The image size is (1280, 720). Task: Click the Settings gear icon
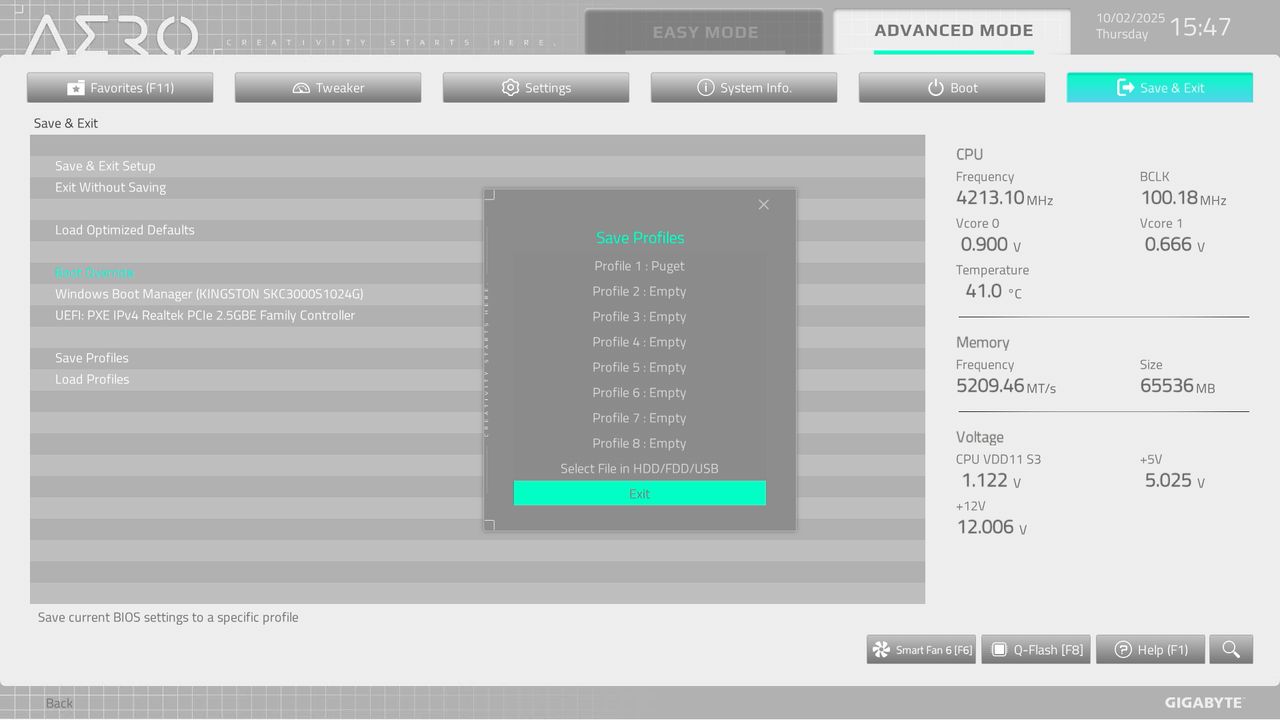[x=509, y=87]
